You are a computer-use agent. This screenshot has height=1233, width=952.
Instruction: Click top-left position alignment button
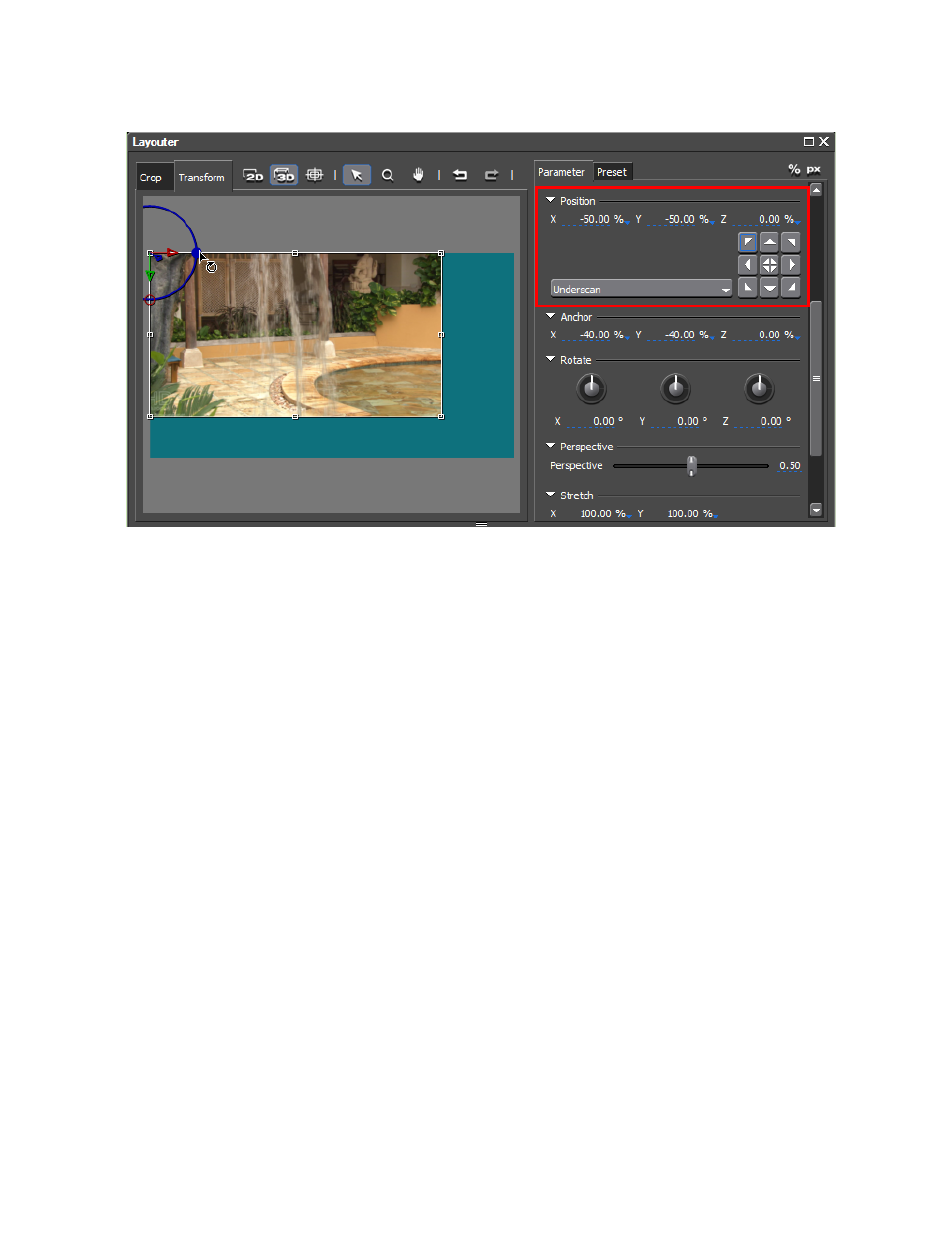(x=748, y=242)
